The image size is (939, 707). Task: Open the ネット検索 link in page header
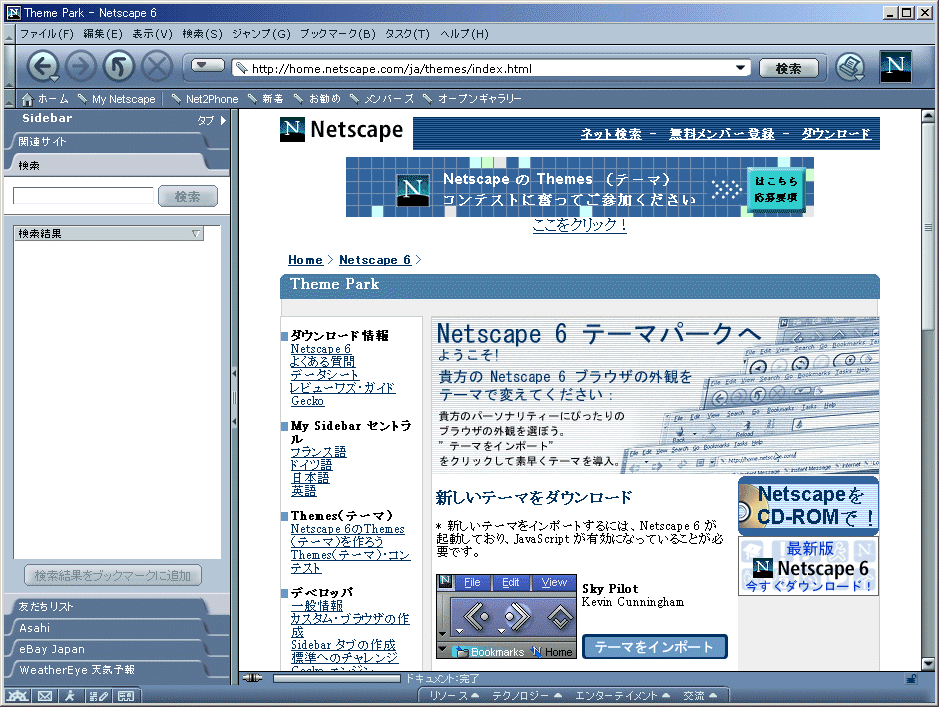click(611, 133)
